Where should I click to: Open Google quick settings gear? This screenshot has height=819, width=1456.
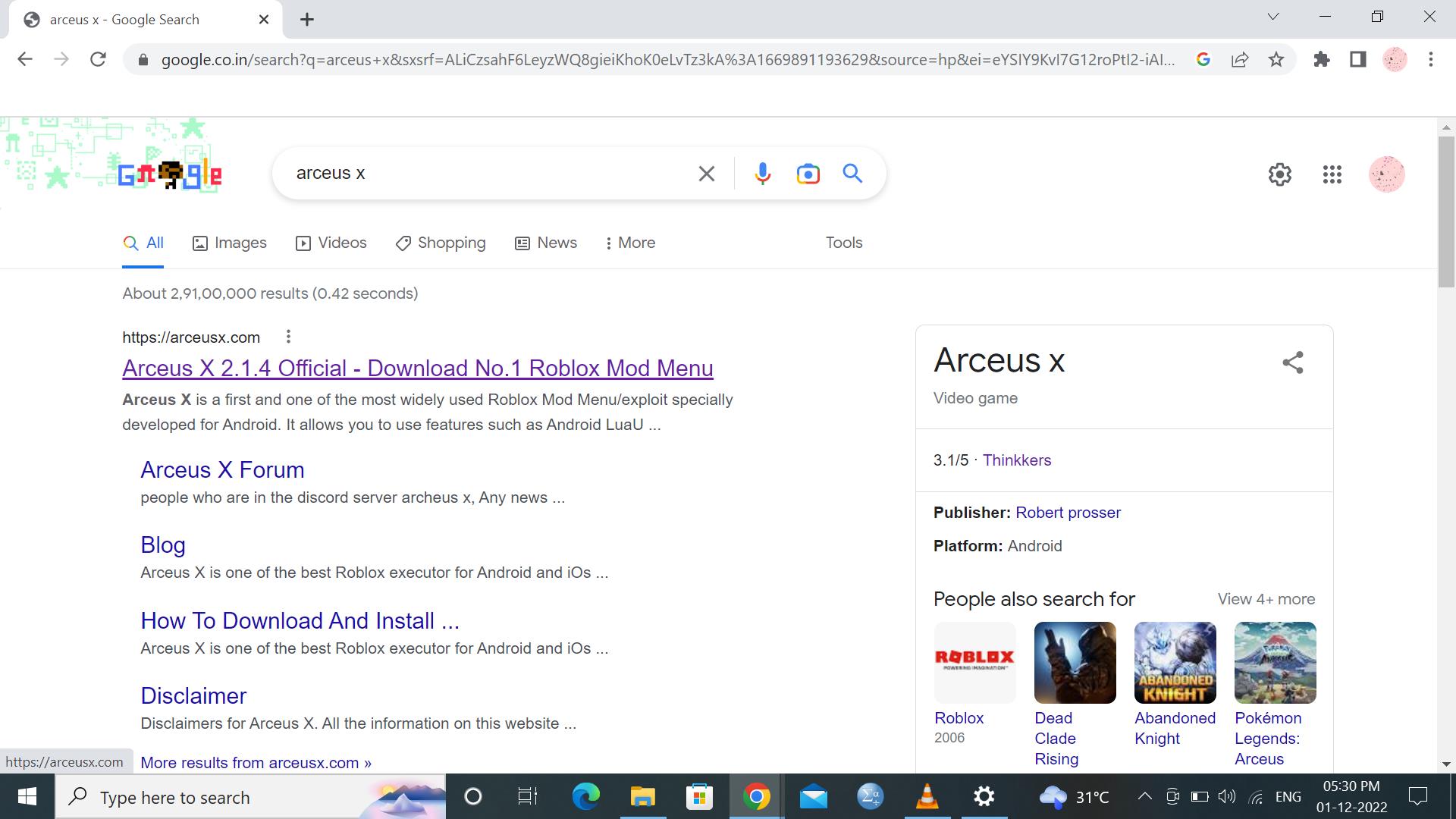coord(1280,174)
